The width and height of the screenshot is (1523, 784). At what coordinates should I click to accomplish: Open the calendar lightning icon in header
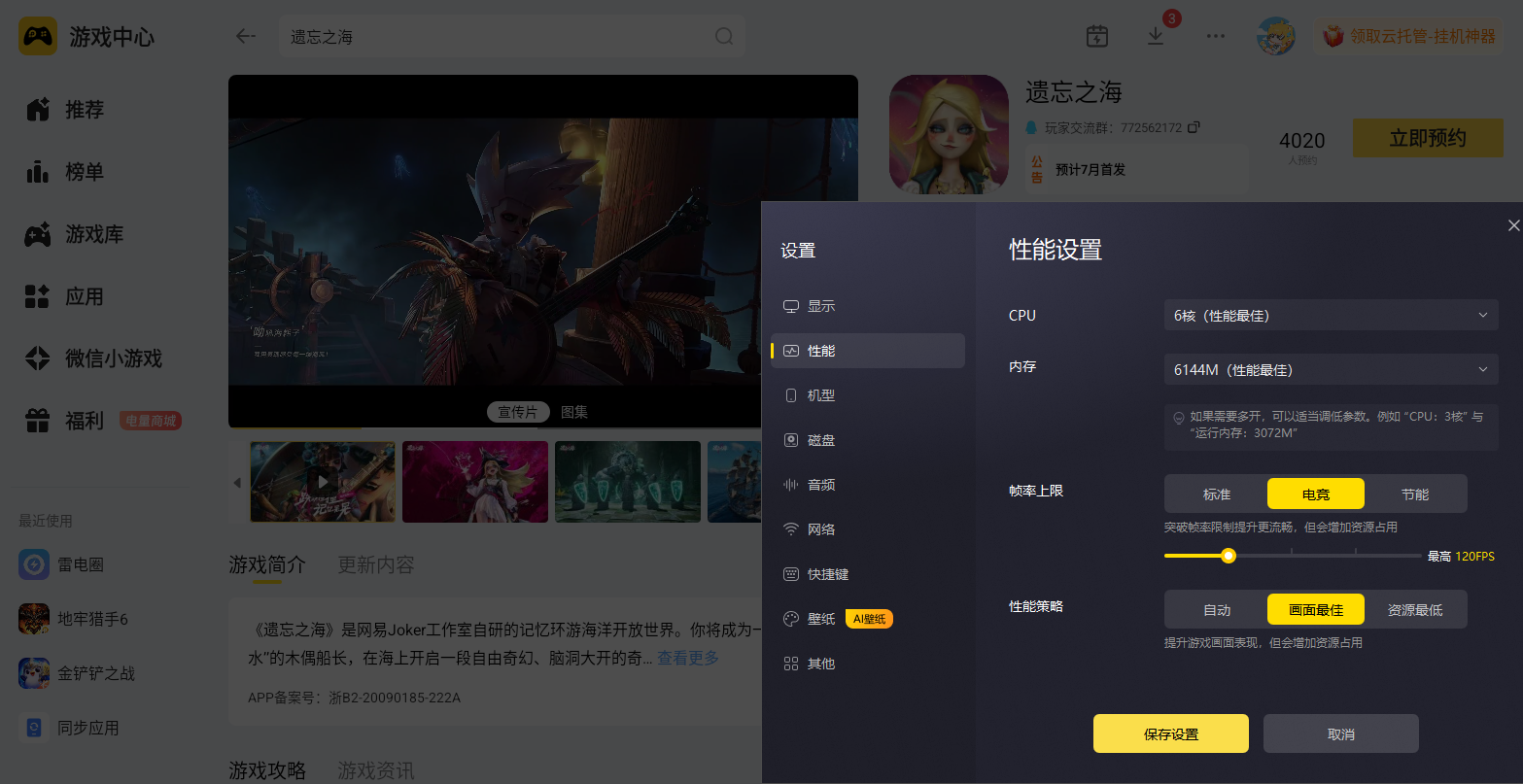pyautogui.click(x=1096, y=36)
